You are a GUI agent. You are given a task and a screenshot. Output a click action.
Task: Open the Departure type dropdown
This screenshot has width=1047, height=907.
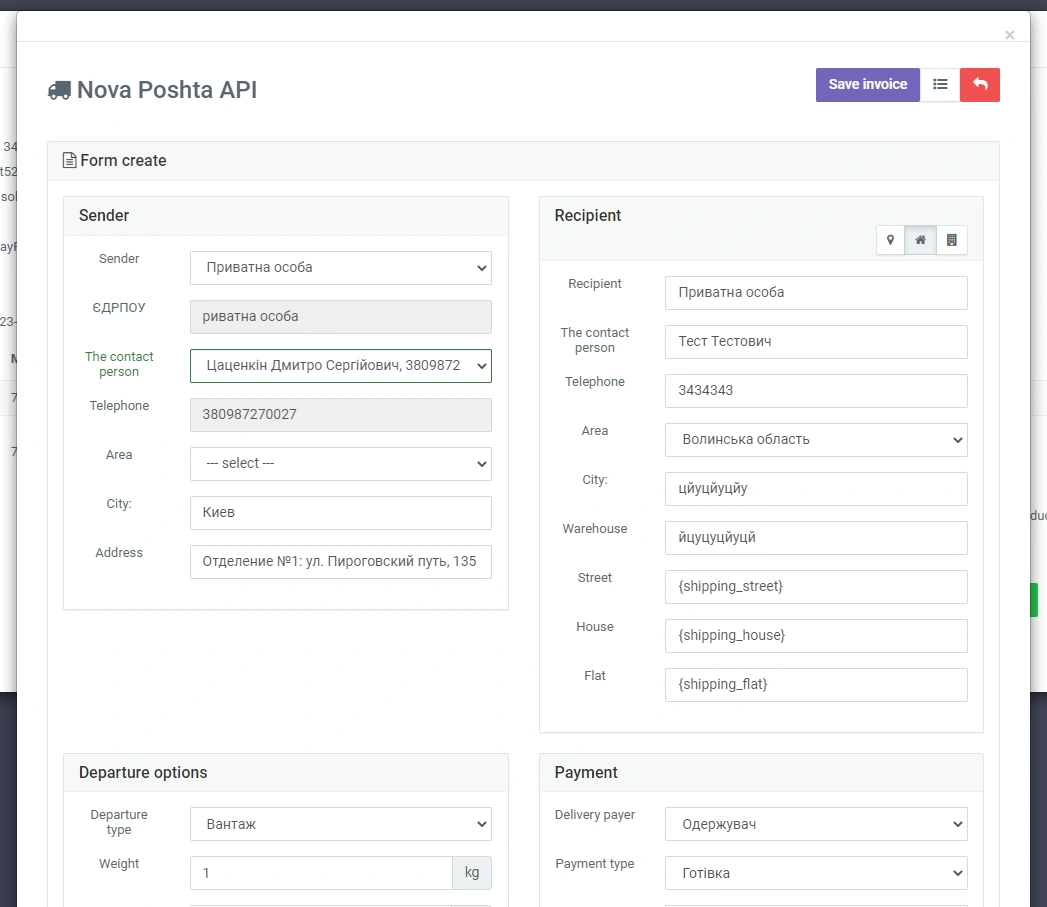pos(340,825)
